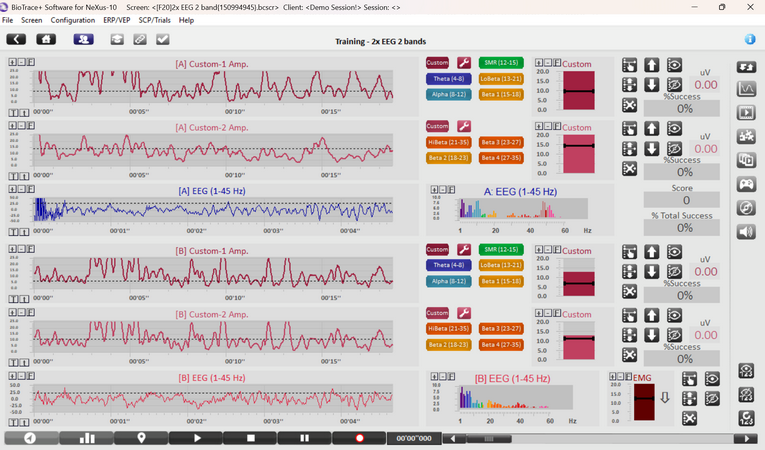Click the game controller icon in sidebar
The image size is (765, 450).
coord(746,184)
